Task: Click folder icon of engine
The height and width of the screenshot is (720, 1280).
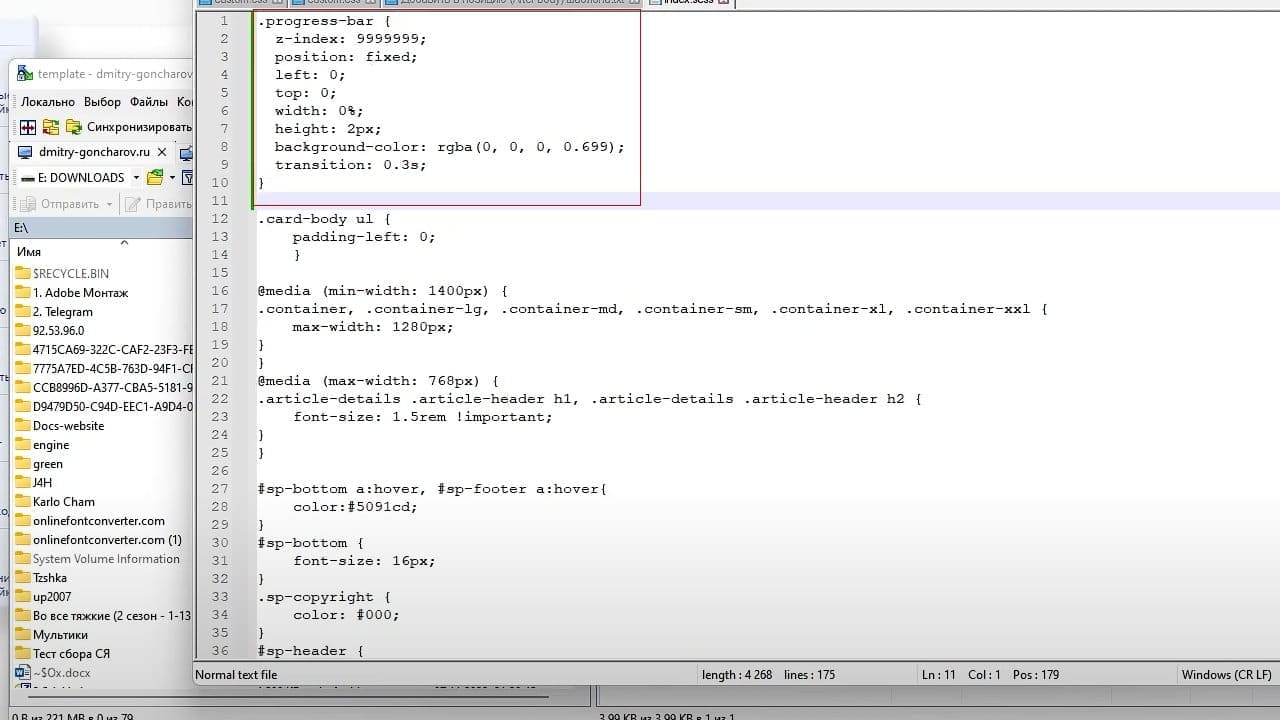Action: (x=23, y=444)
